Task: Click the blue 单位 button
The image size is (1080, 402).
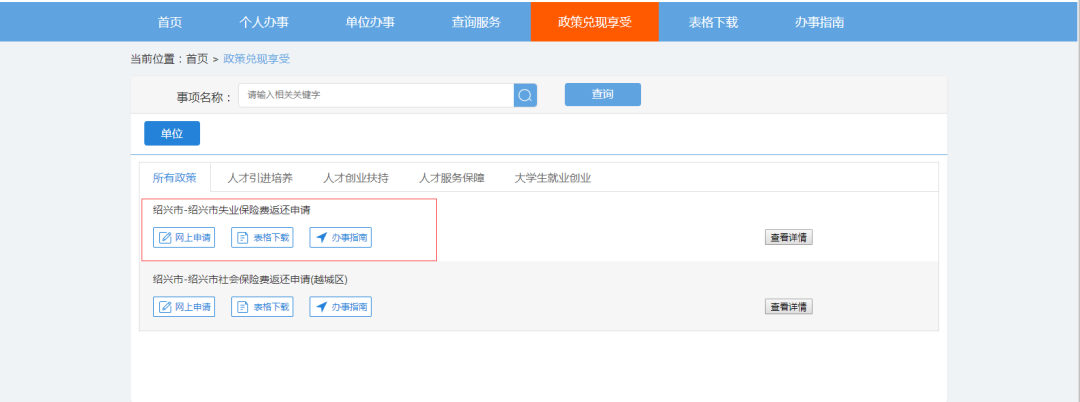Action: point(172,134)
